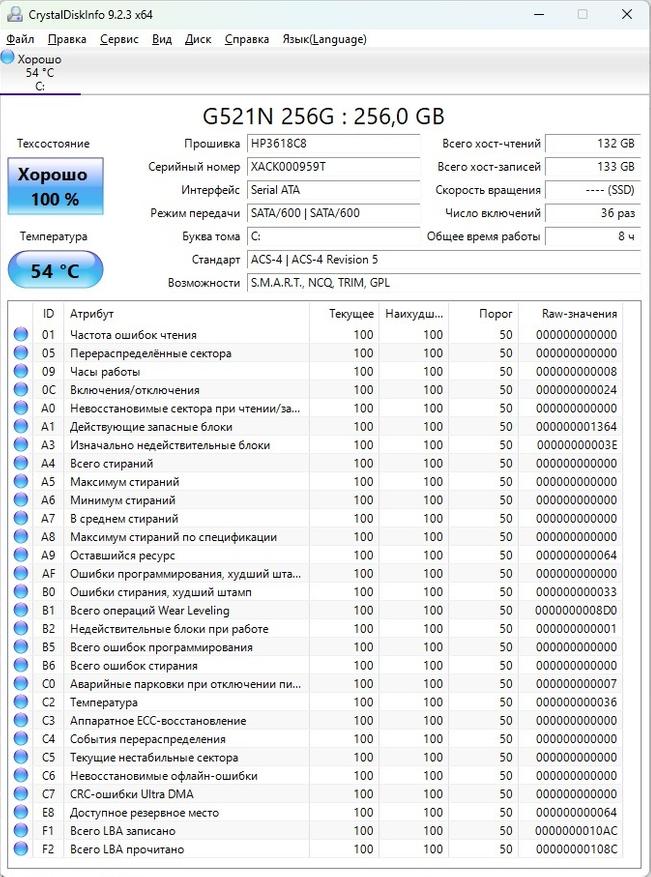Click status icon for Недействительные блоки при работе row
651x877 pixels.
pyautogui.click(x=21, y=629)
